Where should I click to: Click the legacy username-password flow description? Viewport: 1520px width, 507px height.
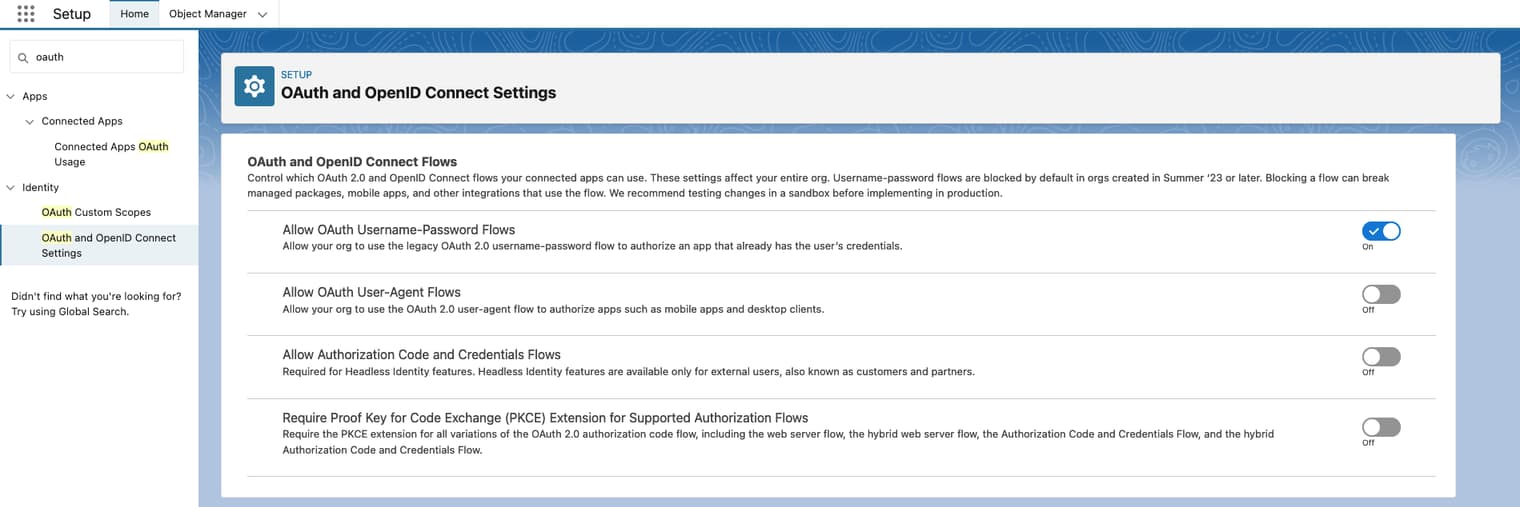click(592, 246)
